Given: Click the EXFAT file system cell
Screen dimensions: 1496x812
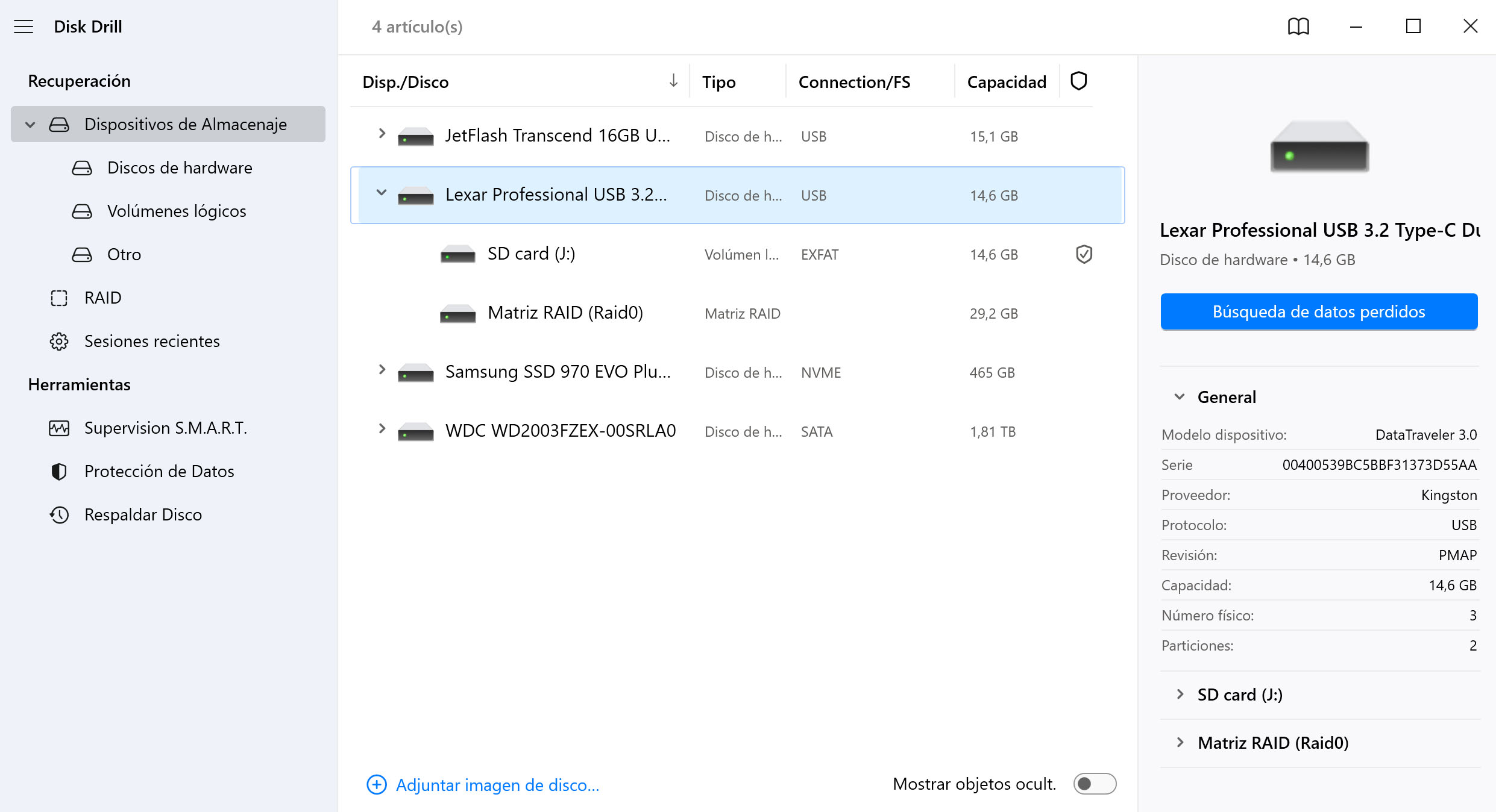Looking at the screenshot, I should [x=819, y=254].
